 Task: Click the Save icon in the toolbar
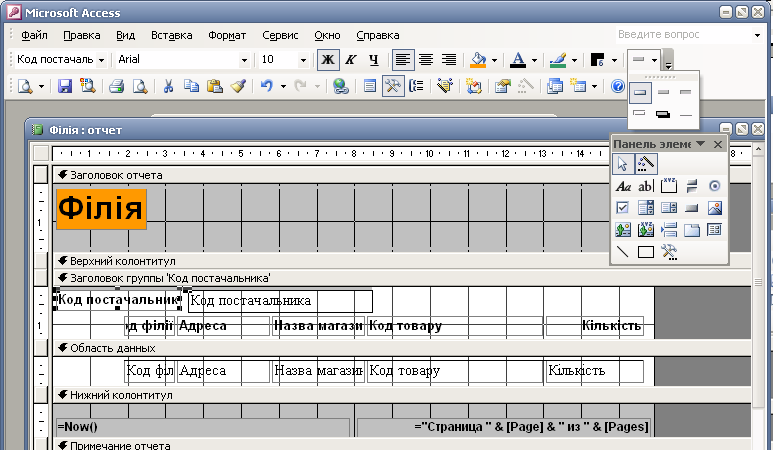point(65,86)
